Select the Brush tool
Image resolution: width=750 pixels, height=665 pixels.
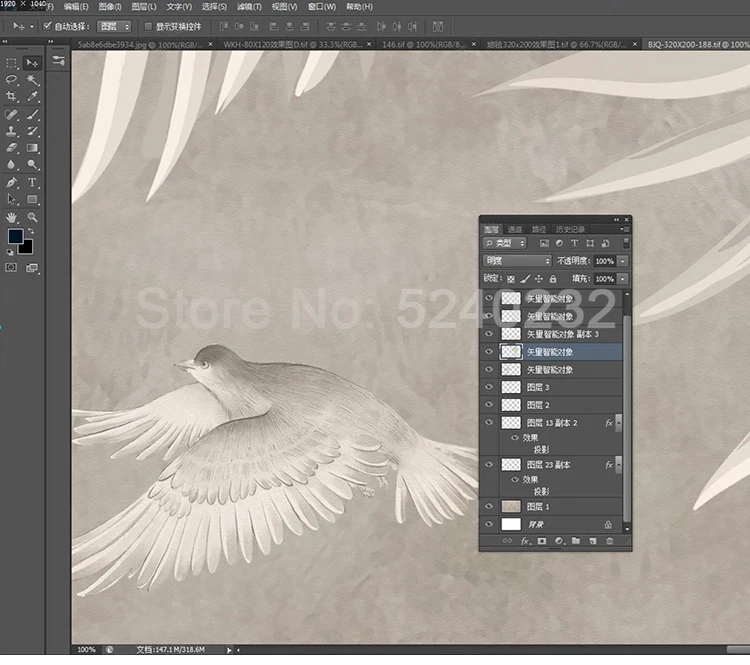(x=33, y=114)
